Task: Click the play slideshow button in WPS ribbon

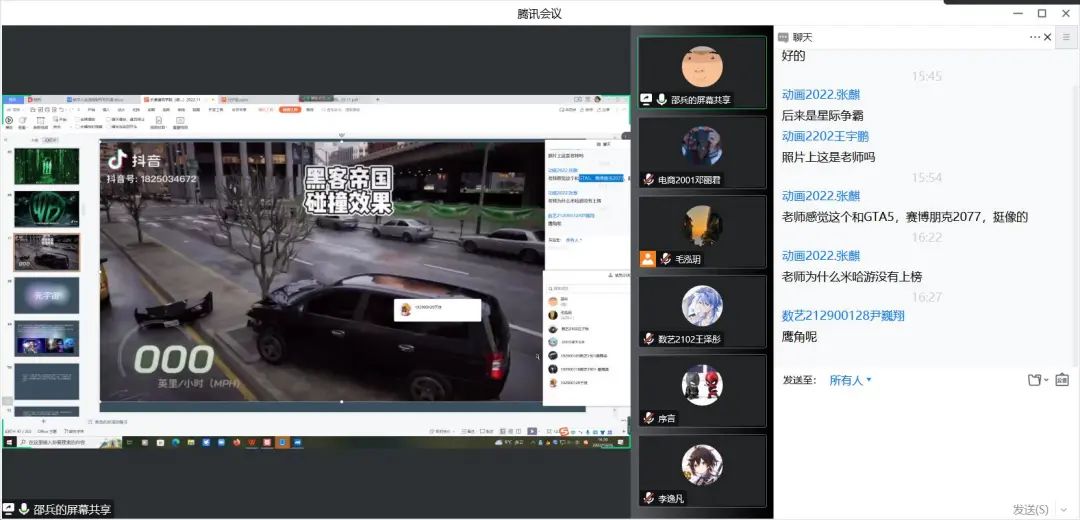Action: coord(9,121)
